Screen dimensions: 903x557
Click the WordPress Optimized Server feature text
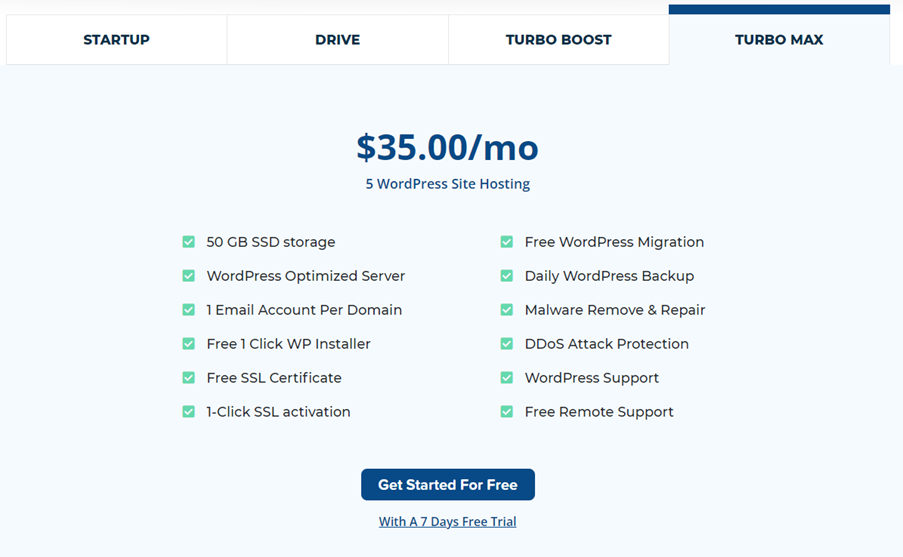[306, 276]
